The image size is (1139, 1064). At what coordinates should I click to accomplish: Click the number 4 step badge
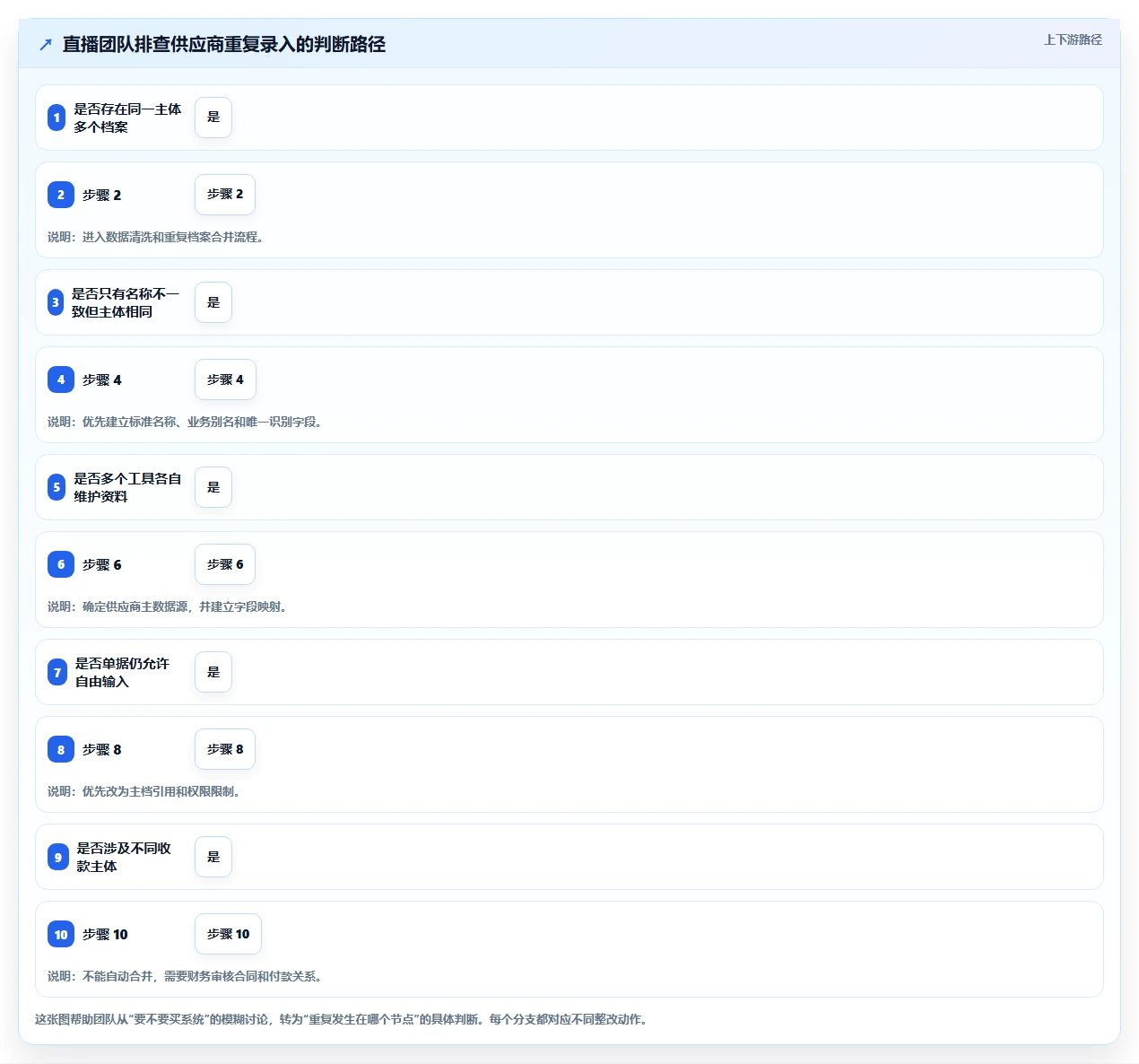coord(61,379)
